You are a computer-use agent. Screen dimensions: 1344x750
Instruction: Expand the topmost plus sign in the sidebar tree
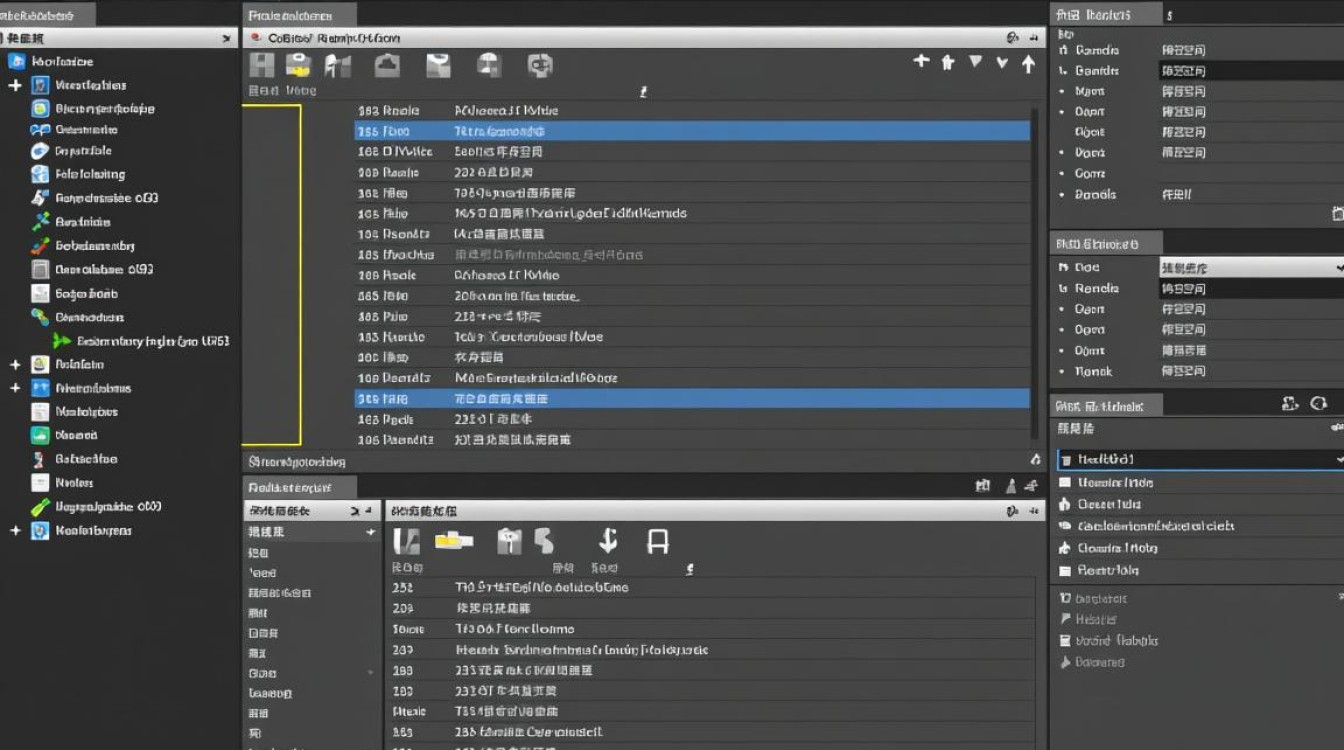(15, 86)
